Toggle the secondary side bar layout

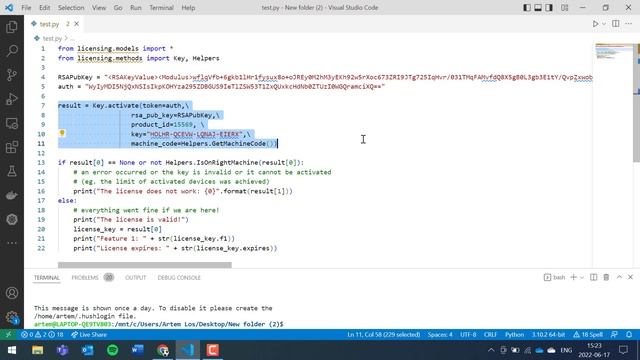coord(549,8)
